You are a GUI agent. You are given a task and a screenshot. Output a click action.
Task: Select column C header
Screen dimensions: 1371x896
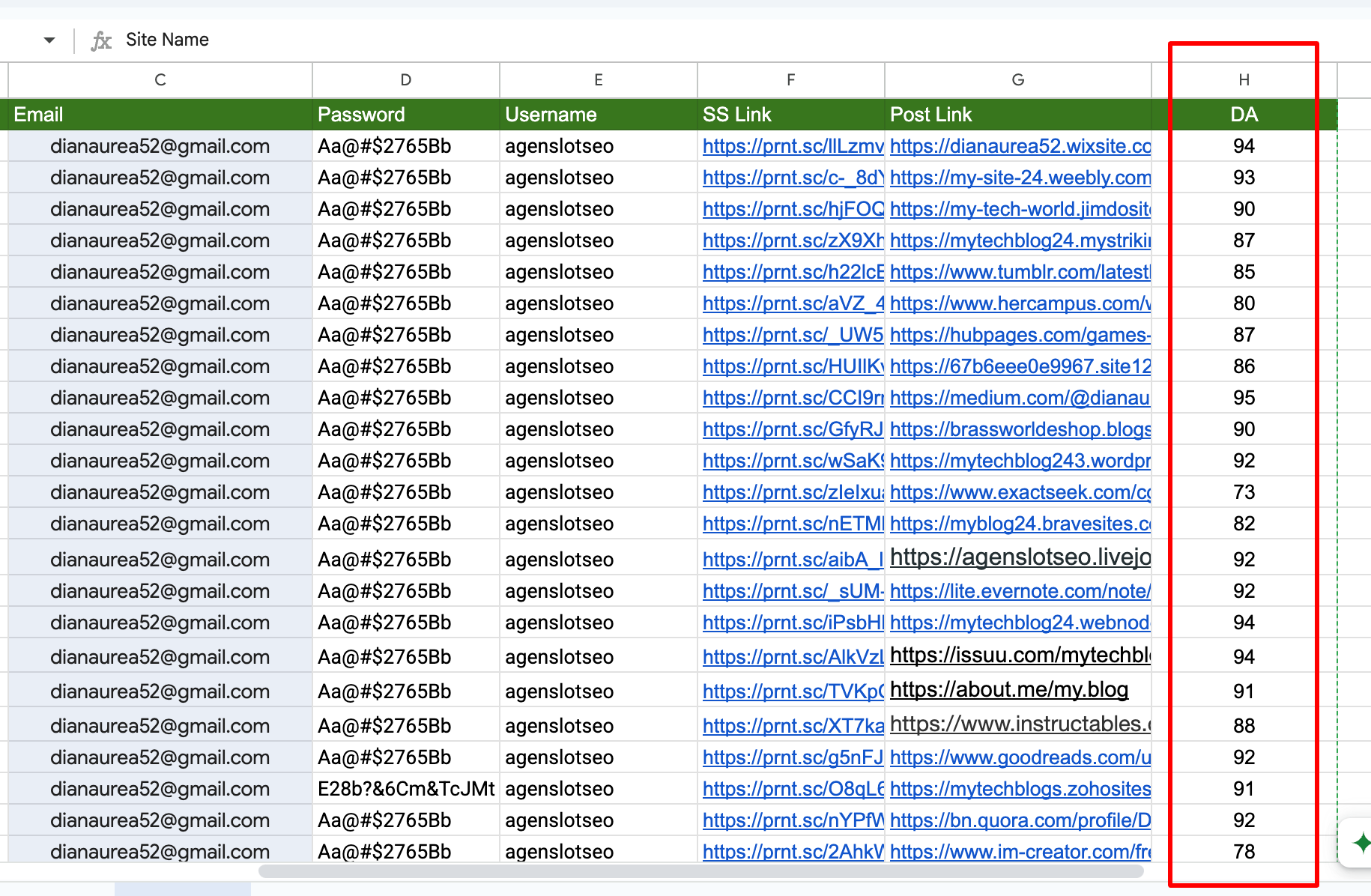[160, 80]
